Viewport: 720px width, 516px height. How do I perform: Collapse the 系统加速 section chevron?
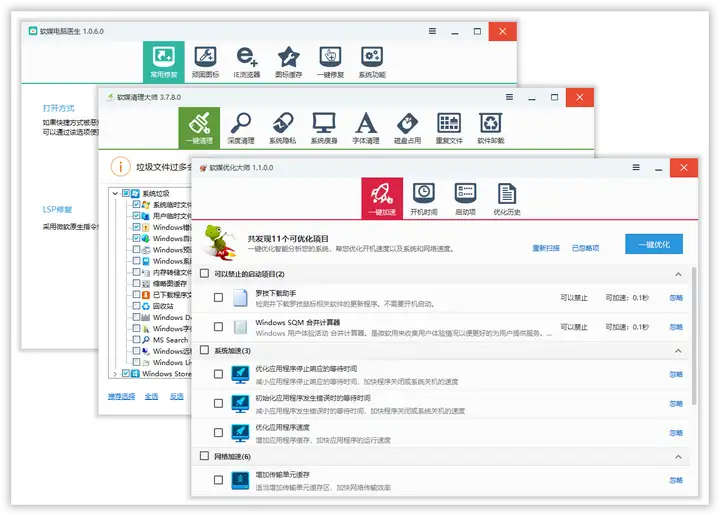(x=678, y=351)
